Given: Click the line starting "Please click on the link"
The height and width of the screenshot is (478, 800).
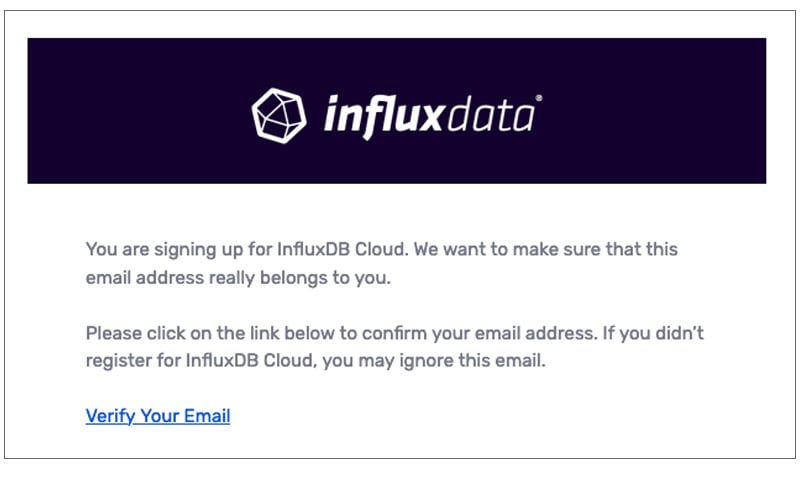Looking at the screenshot, I should click(x=401, y=333).
